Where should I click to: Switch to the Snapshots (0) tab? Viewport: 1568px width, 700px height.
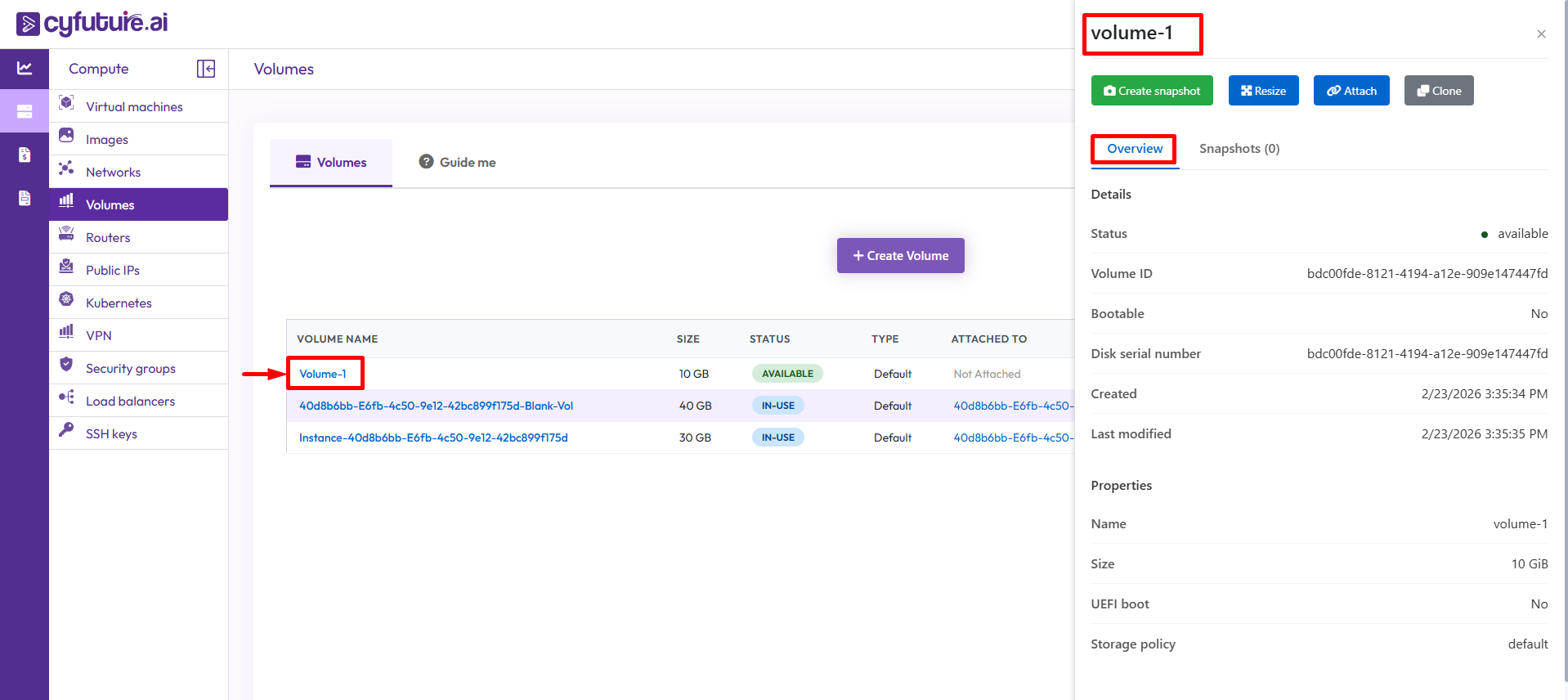pyautogui.click(x=1239, y=149)
